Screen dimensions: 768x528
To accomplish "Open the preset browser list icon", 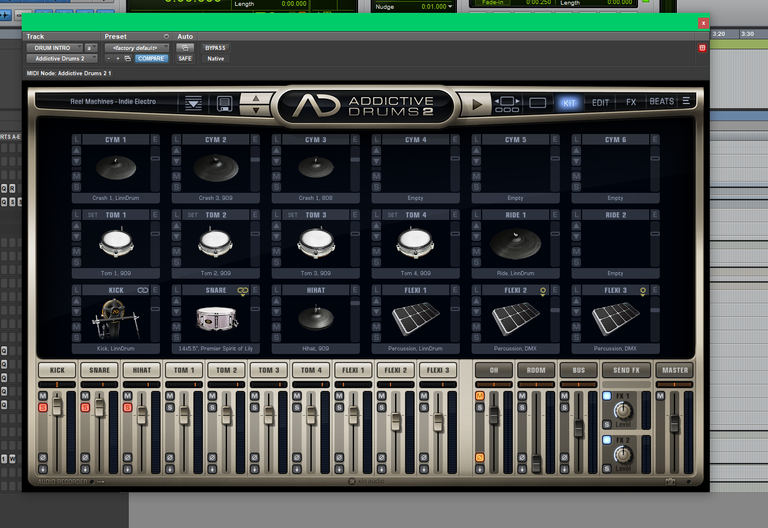I will coord(193,103).
